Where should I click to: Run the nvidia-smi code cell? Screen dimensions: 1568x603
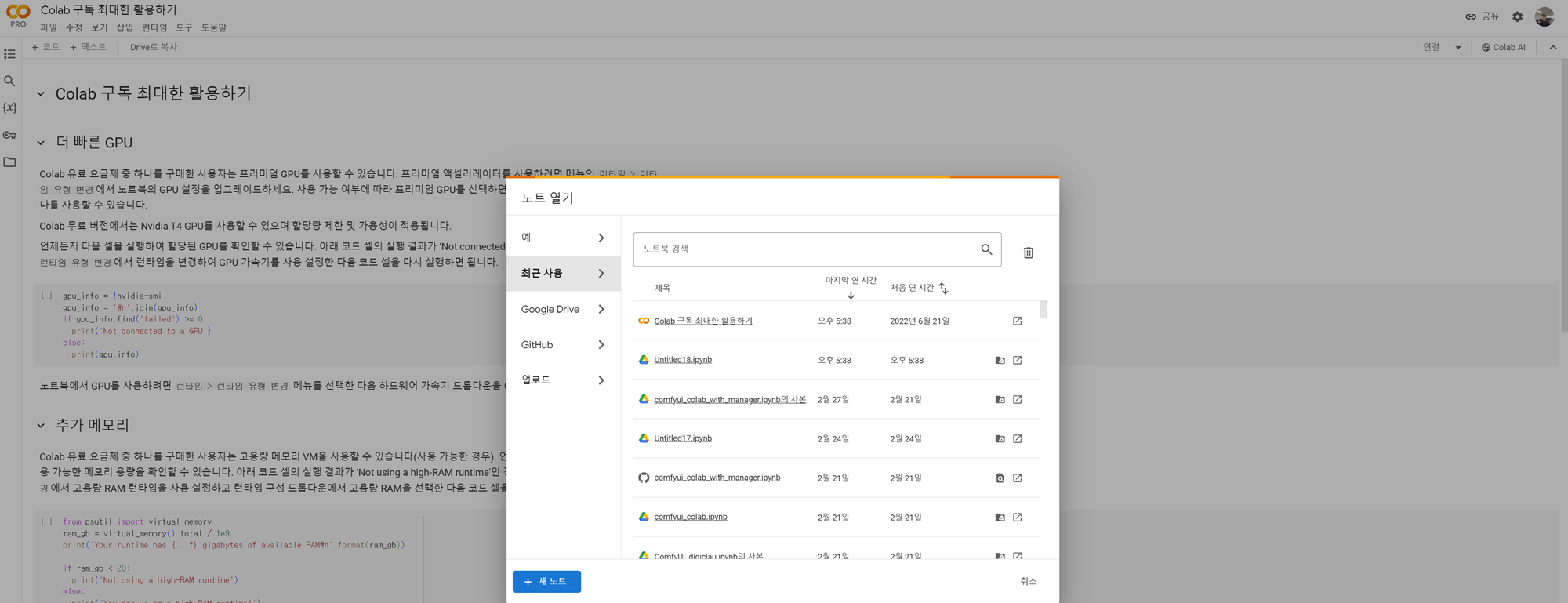coord(46,296)
